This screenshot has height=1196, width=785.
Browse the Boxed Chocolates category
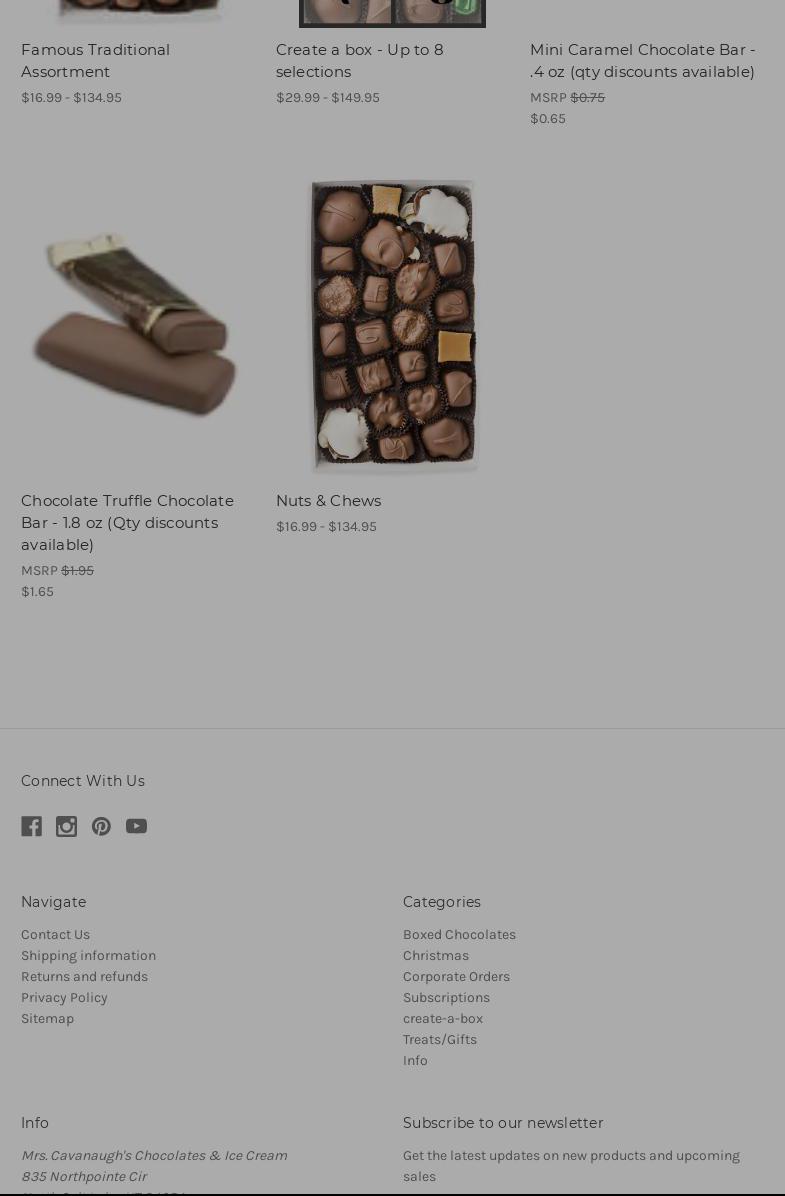459,934
